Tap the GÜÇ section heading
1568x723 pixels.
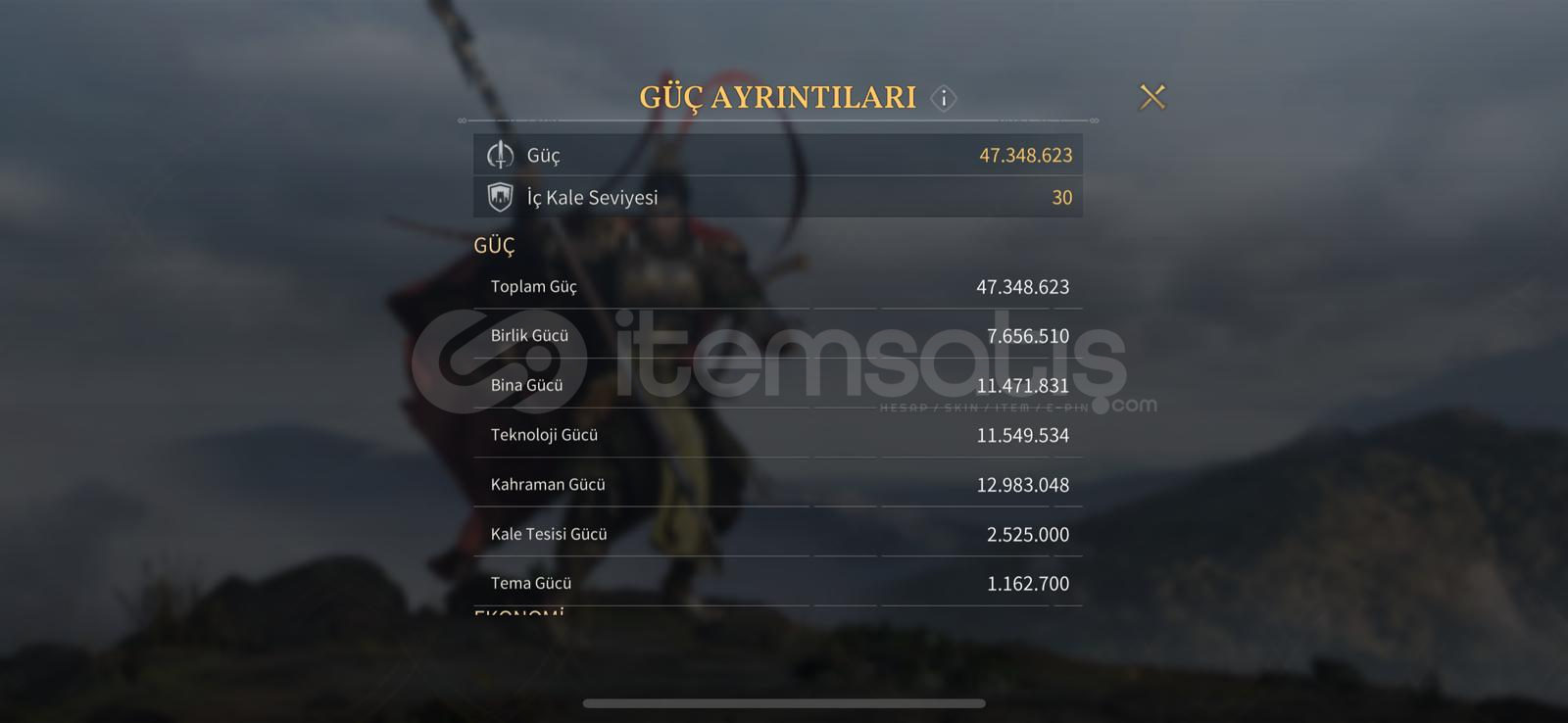[494, 246]
